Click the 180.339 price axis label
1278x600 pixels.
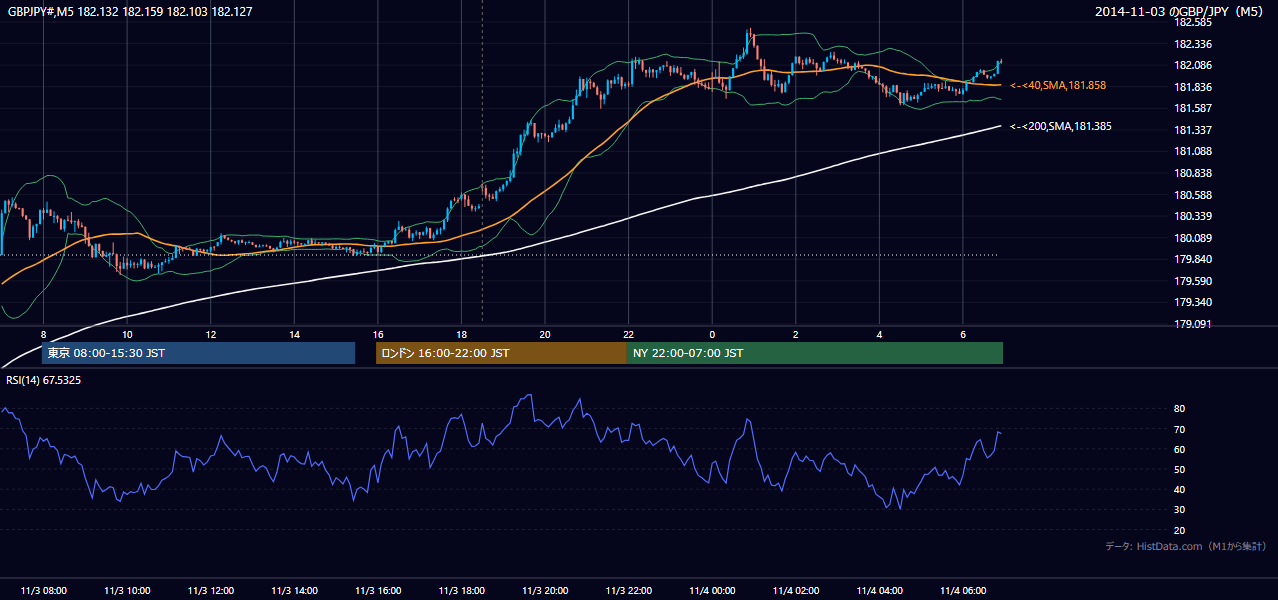(1193, 216)
